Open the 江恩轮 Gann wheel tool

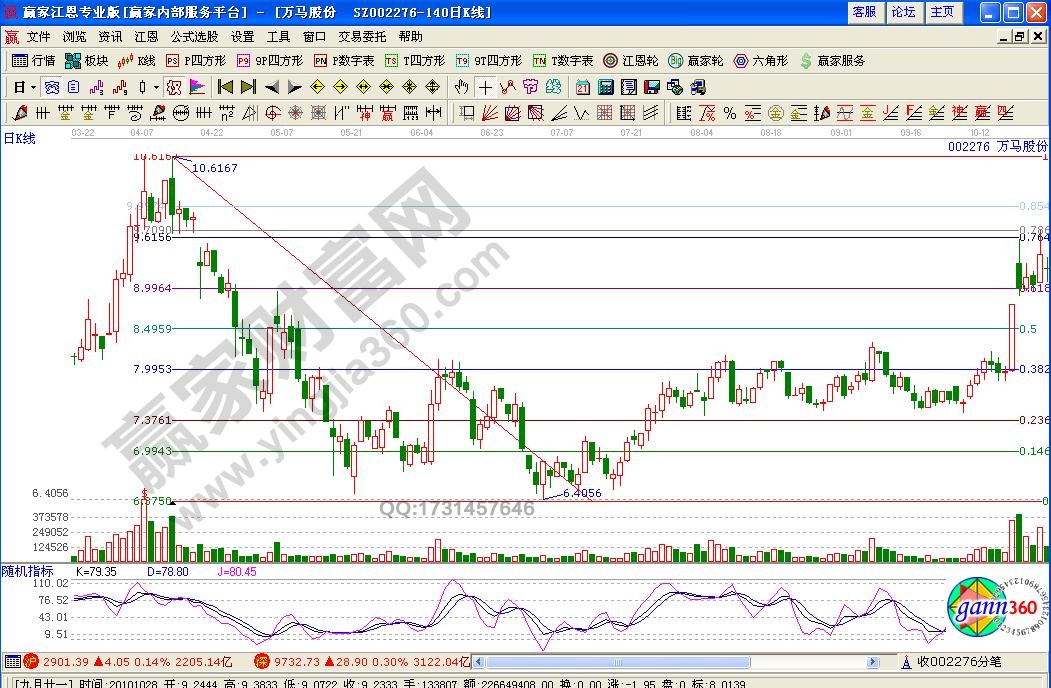tap(630, 61)
